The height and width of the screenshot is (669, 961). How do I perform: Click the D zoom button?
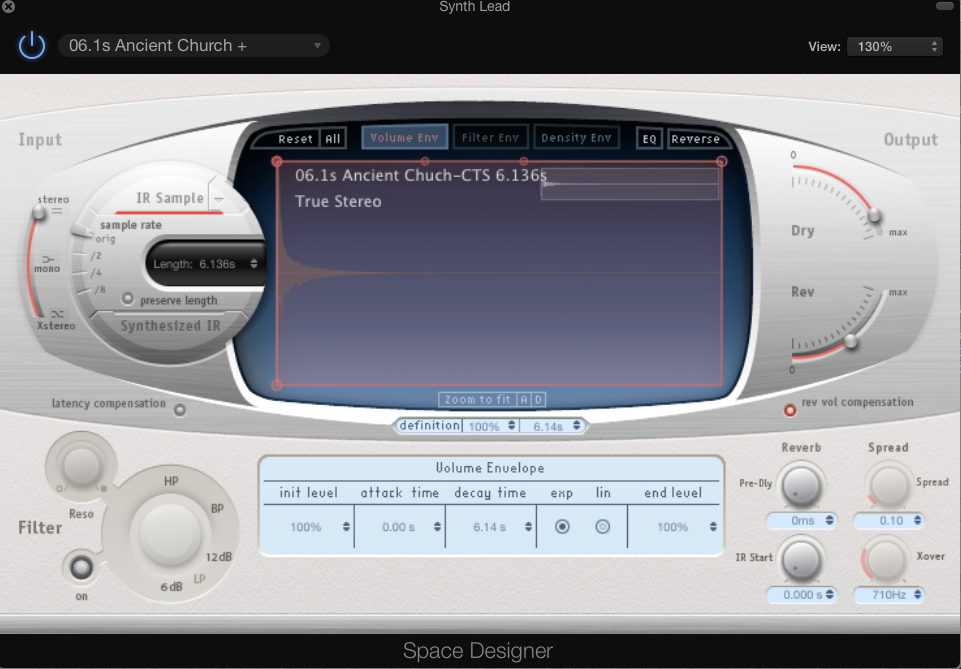538,399
